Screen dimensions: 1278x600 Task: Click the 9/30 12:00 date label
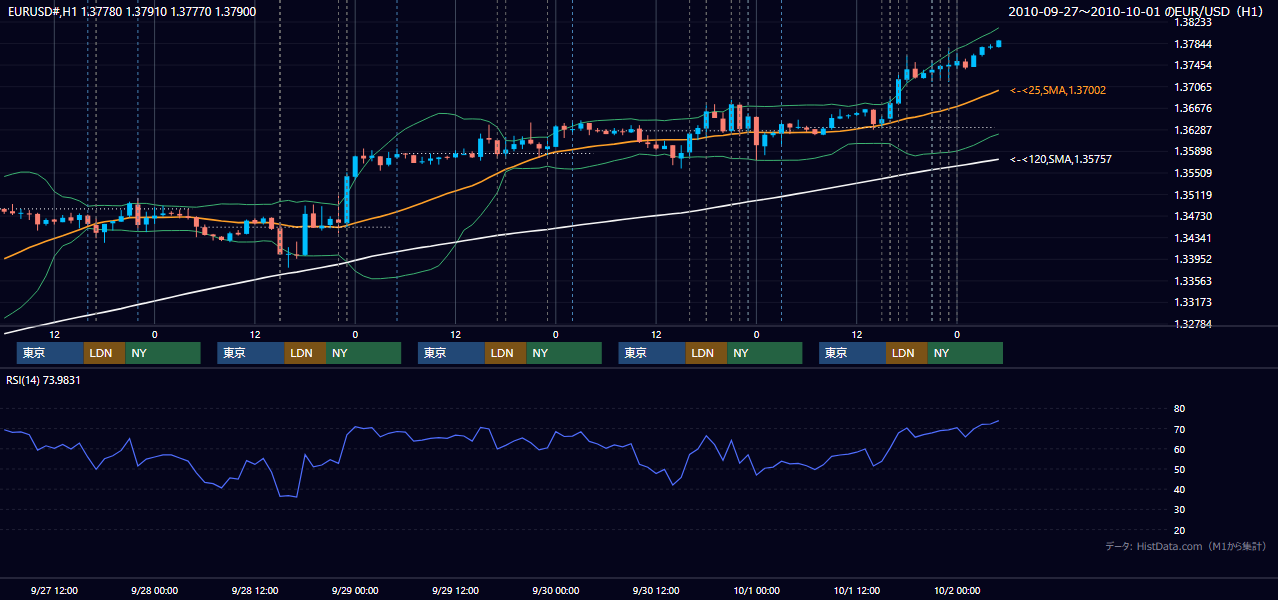pos(655,590)
